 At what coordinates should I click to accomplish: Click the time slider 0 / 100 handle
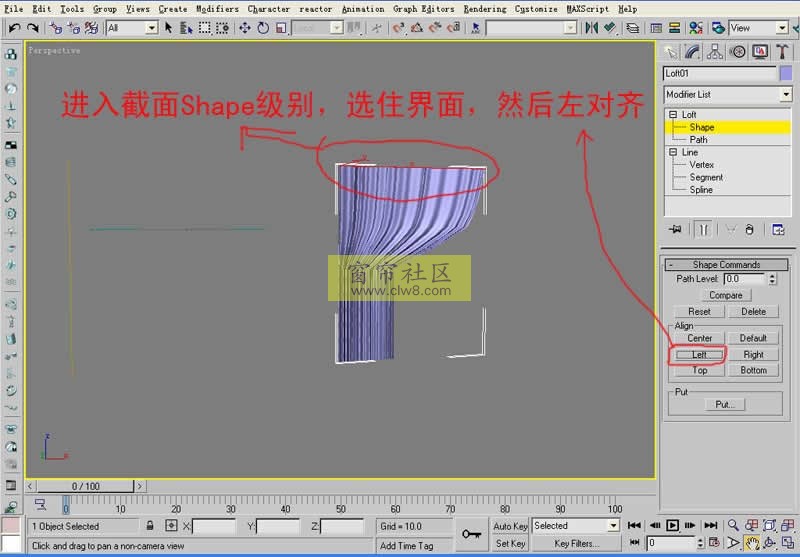click(x=86, y=486)
